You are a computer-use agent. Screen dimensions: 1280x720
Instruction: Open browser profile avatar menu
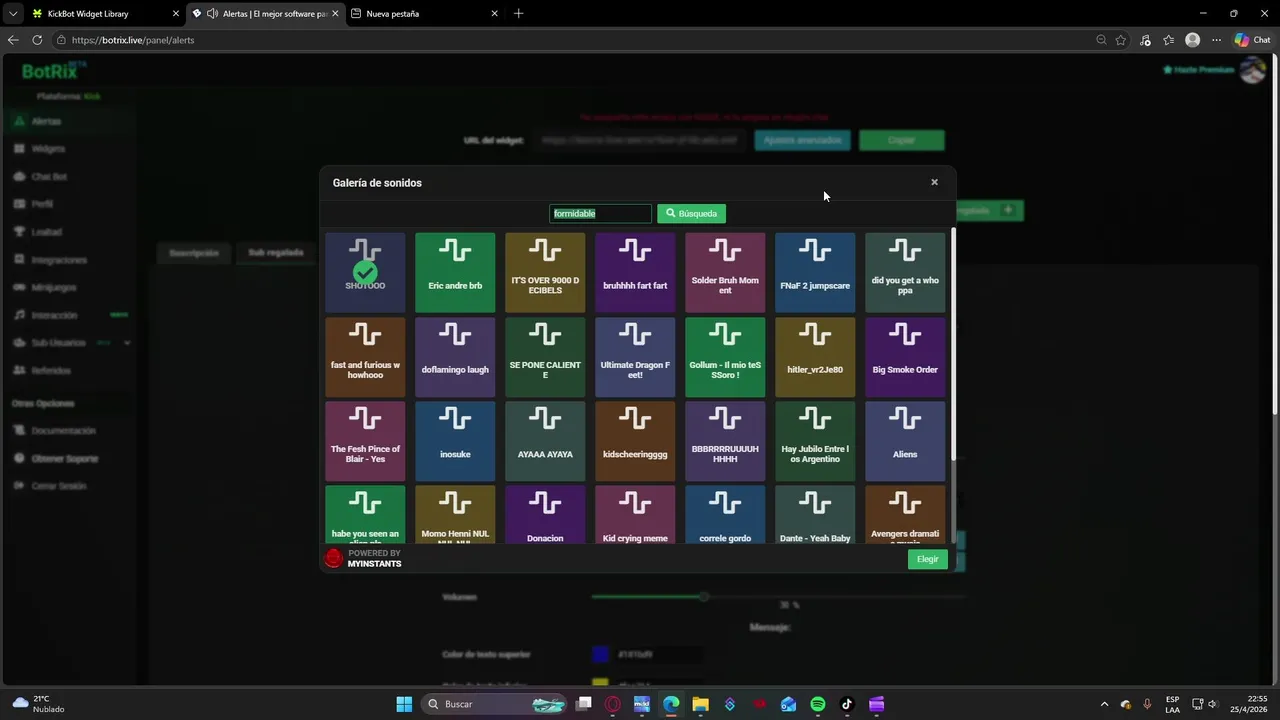[1192, 40]
